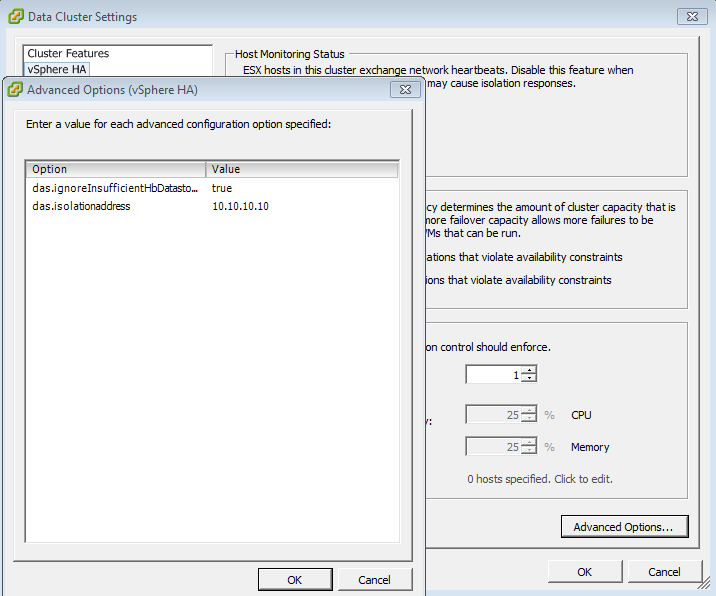Sort by the Value column header
Image resolution: width=716 pixels, height=596 pixels.
[302, 169]
